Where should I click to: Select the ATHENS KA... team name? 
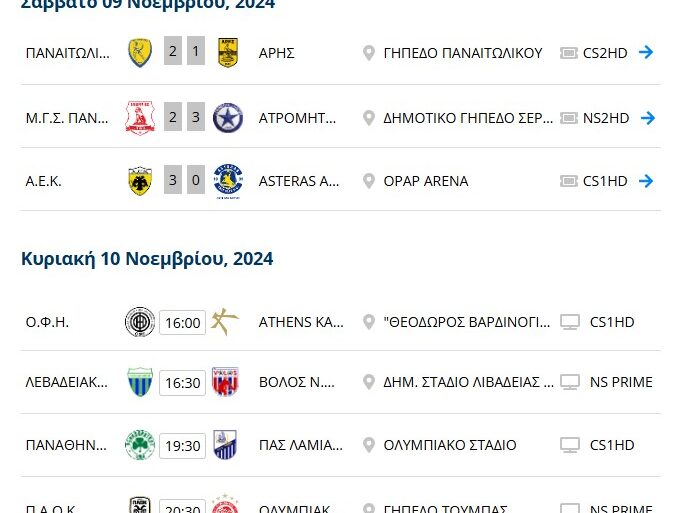[301, 322]
